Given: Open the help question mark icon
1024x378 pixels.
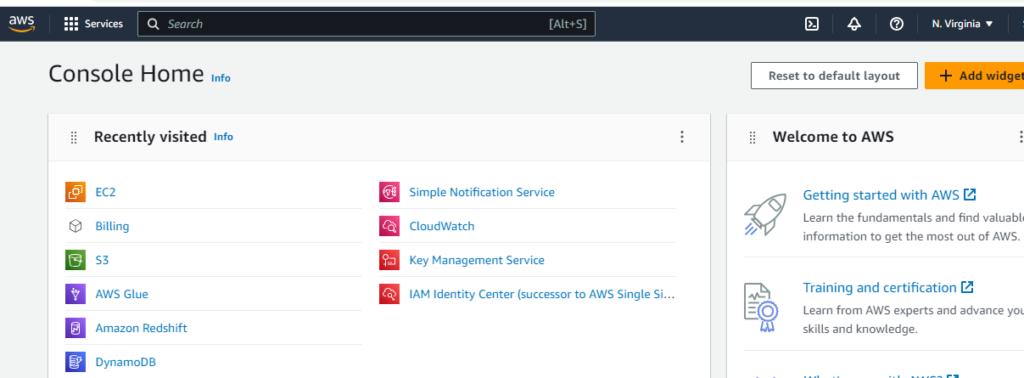Looking at the screenshot, I should 897,24.
